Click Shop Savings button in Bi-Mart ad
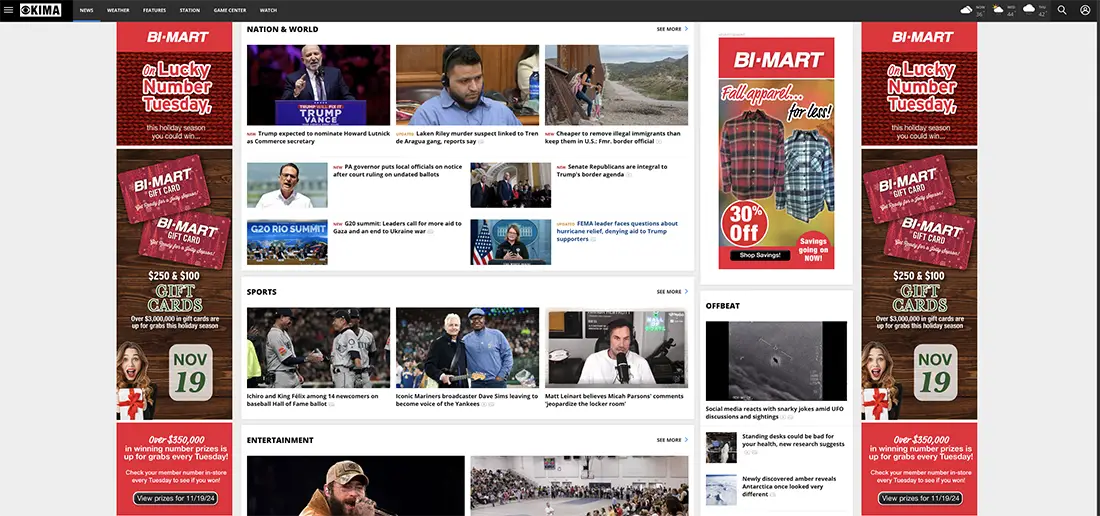Screen dimensions: 1100x516 click(760, 255)
